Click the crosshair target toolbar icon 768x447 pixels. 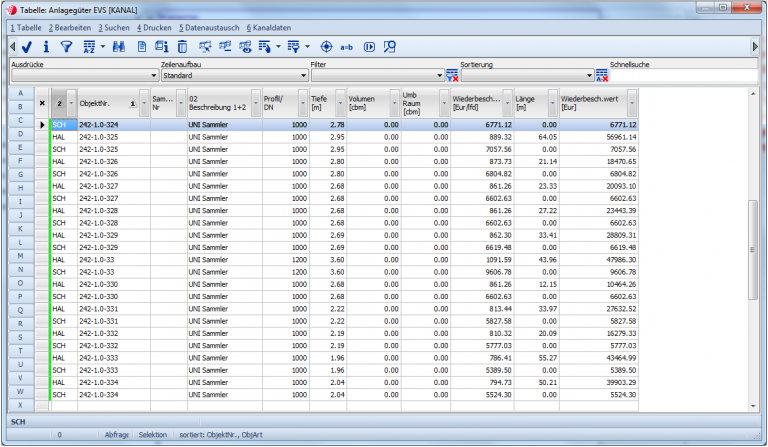(x=326, y=46)
